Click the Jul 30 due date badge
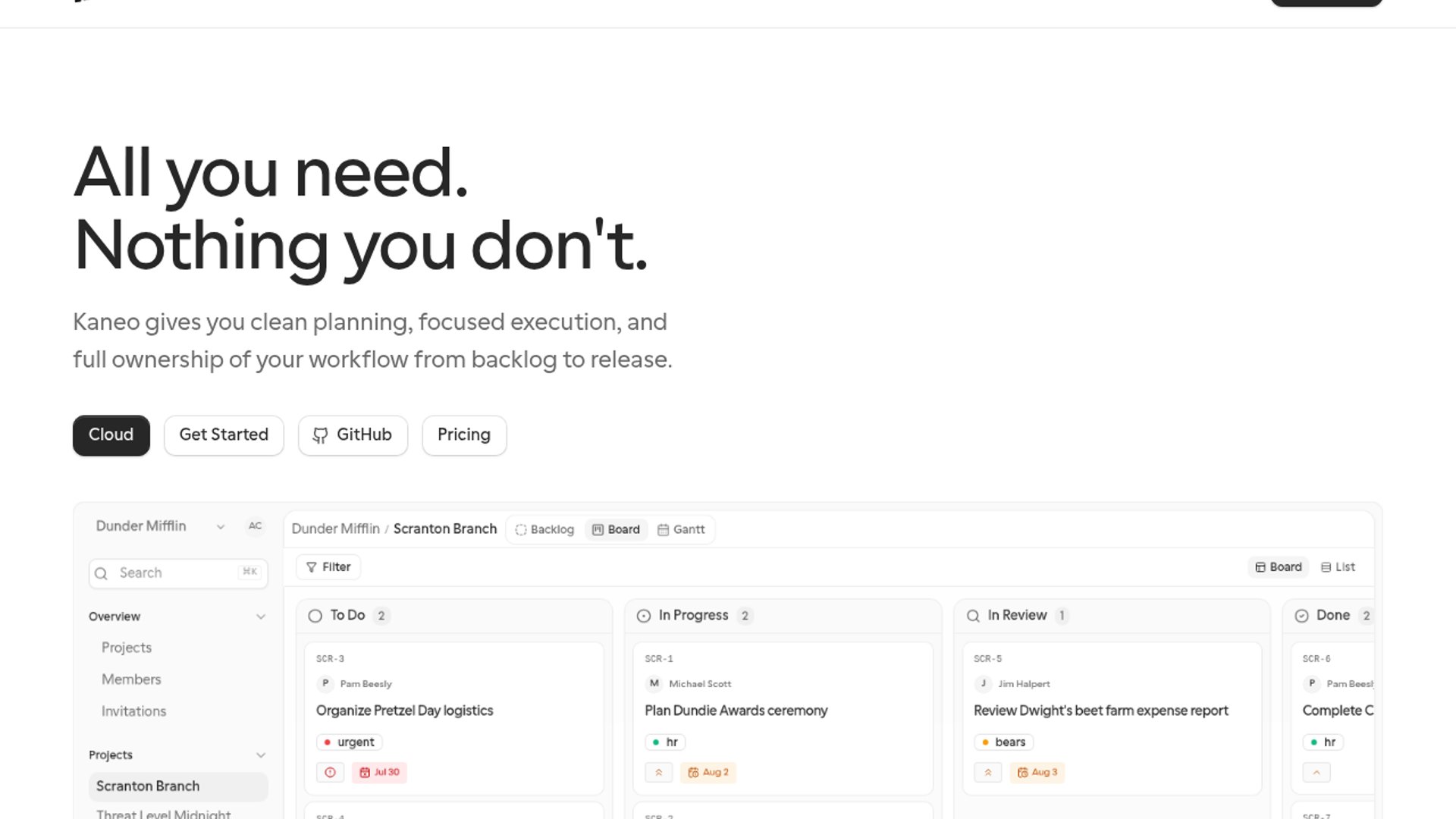Image resolution: width=1456 pixels, height=819 pixels. pos(379,773)
